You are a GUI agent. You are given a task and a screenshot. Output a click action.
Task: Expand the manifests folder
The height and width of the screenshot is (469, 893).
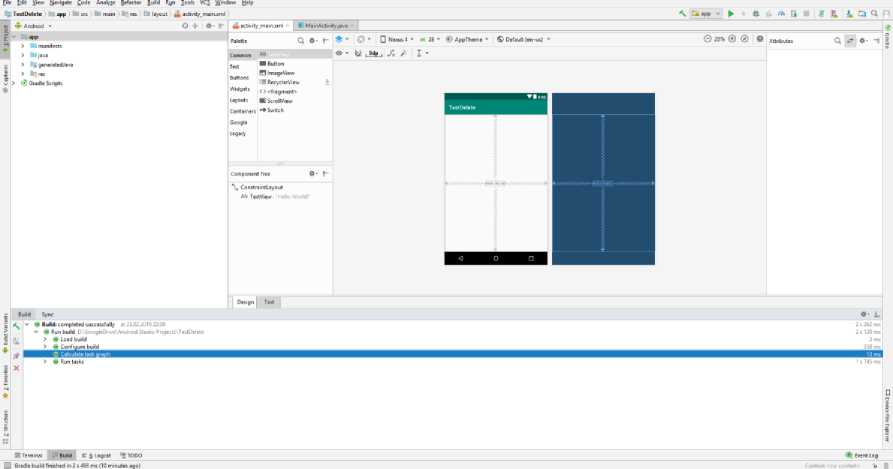click(x=23, y=46)
